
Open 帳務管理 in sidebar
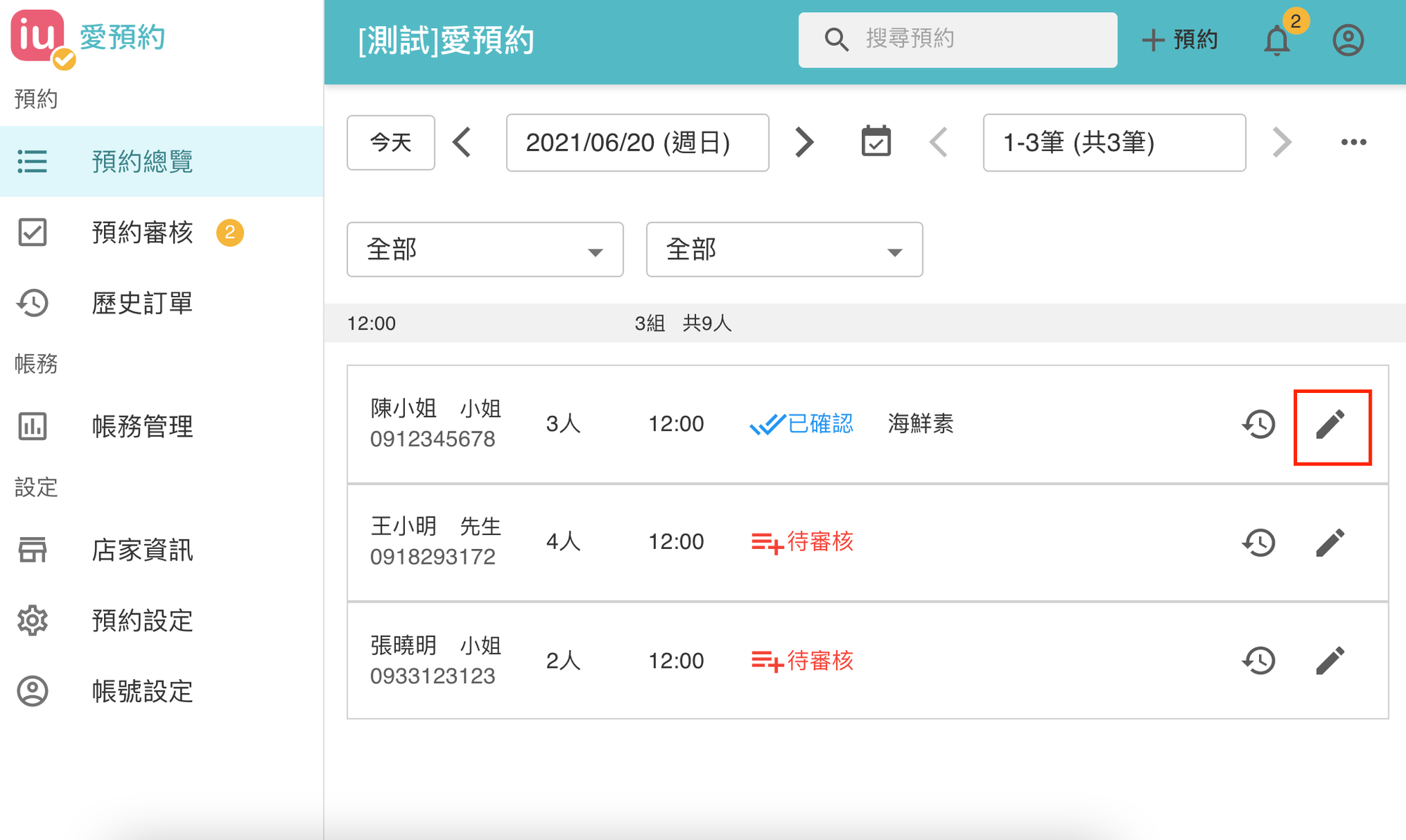162,427
